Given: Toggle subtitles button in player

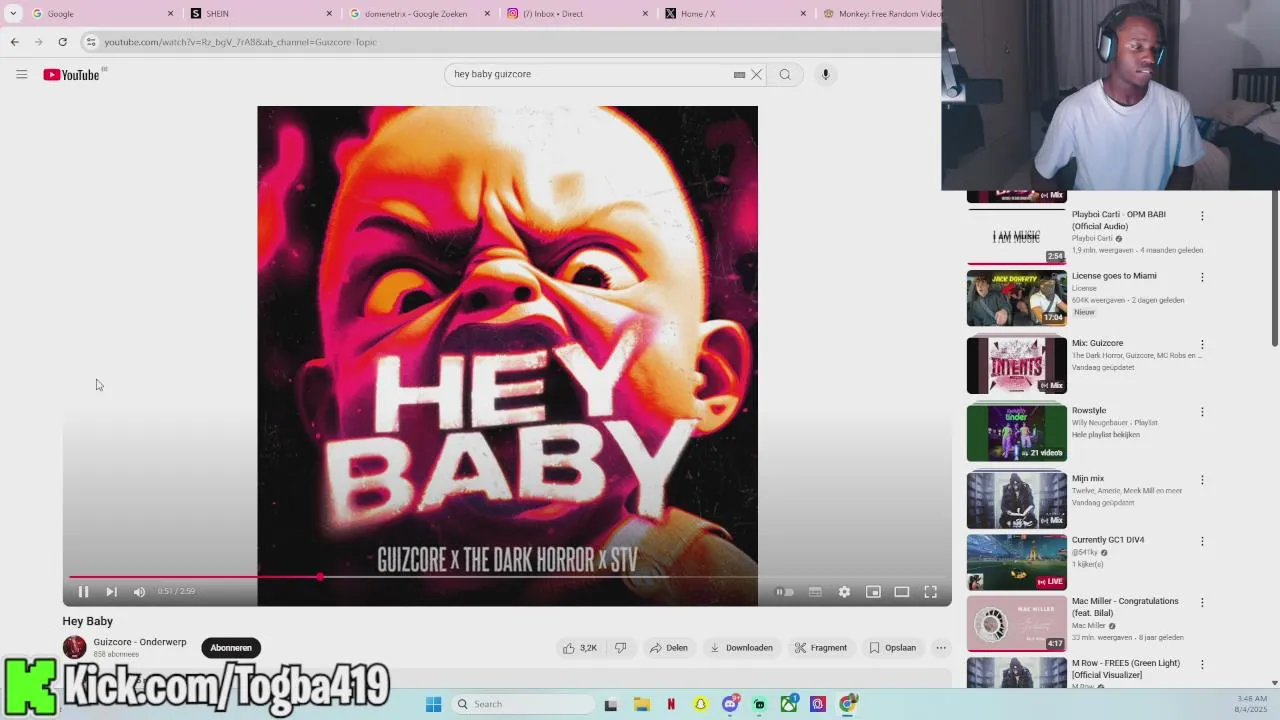Looking at the screenshot, I should point(815,592).
